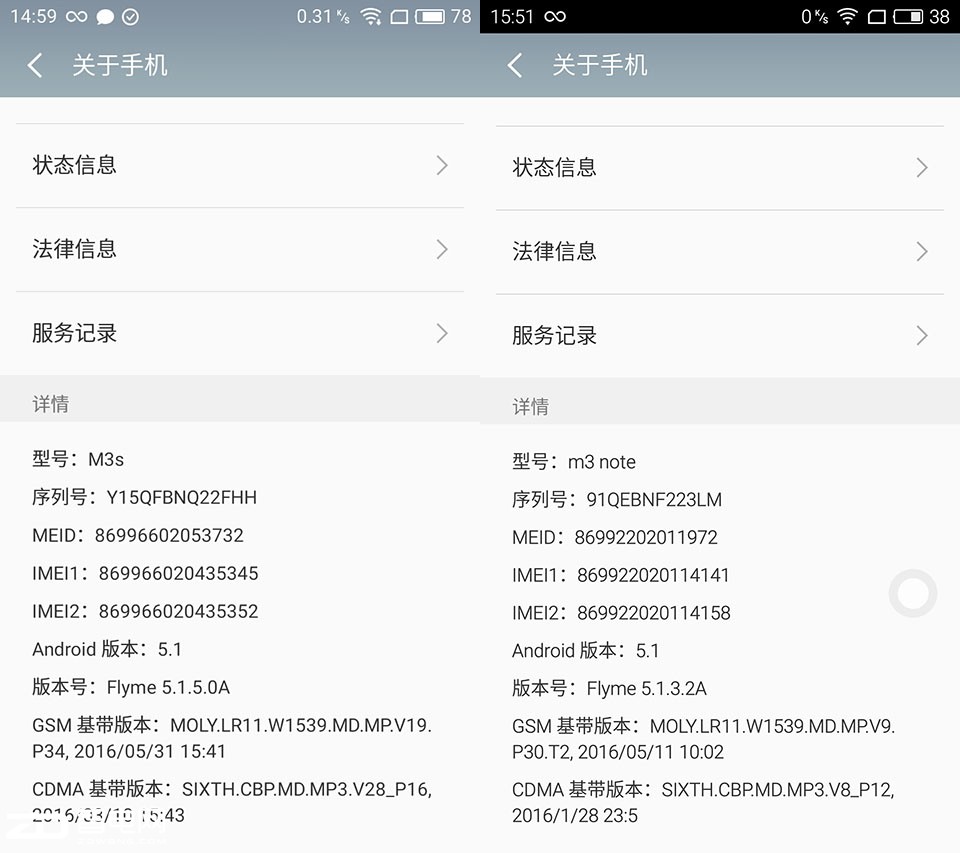Tap 'Android 版本: 5.1' on the m3 note screen
Screen dimensions: 960x853
click(x=586, y=651)
